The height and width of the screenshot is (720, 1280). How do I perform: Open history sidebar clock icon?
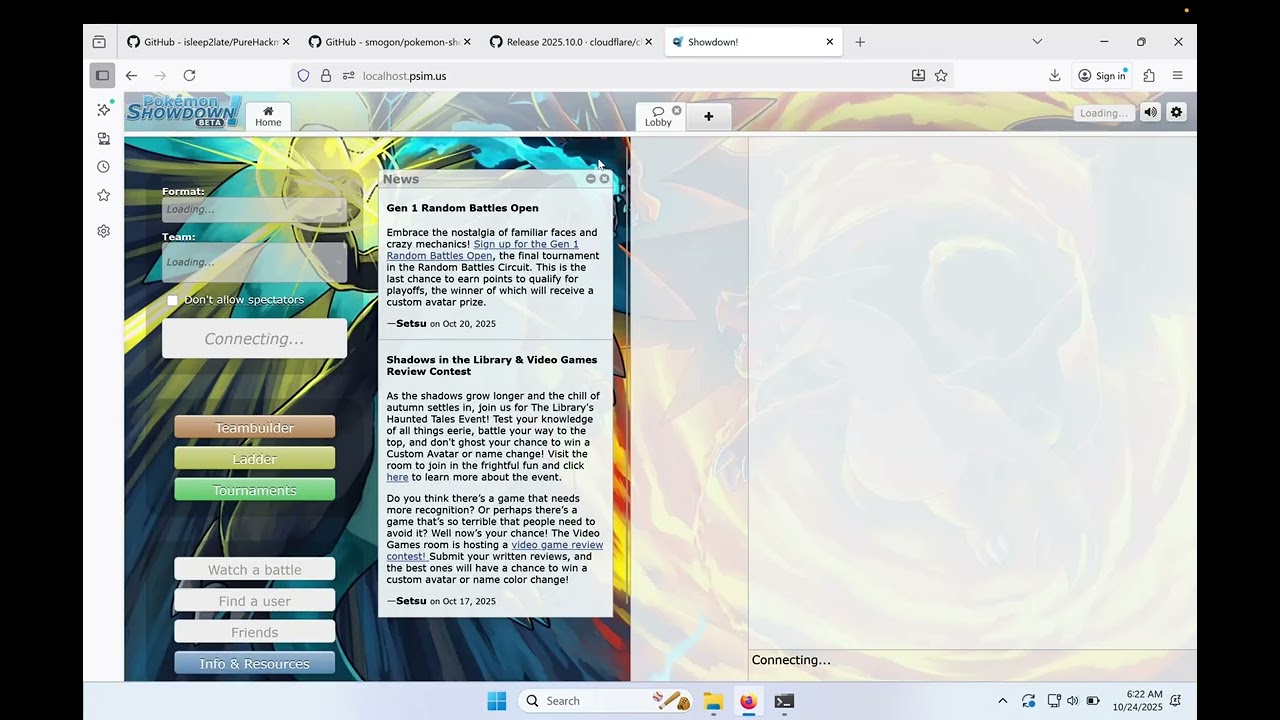tap(103, 167)
